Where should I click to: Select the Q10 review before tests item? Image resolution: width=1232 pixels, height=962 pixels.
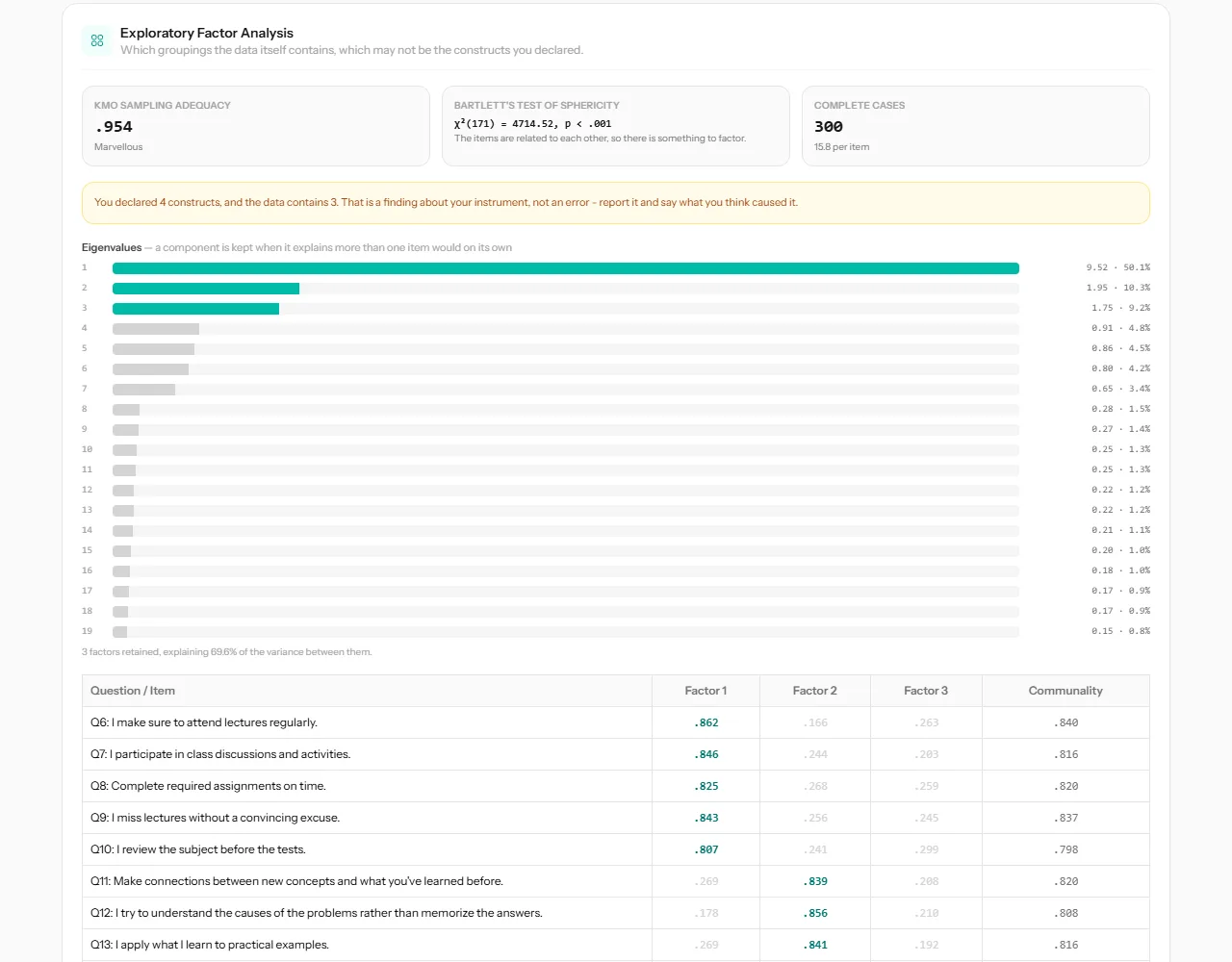(x=616, y=849)
